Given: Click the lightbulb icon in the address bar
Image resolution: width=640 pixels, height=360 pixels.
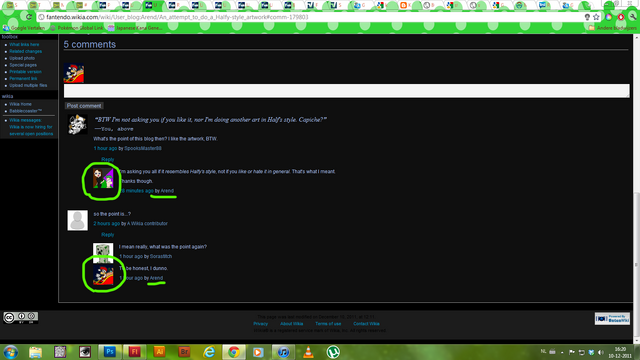Looking at the screenshot, I should (x=587, y=17).
